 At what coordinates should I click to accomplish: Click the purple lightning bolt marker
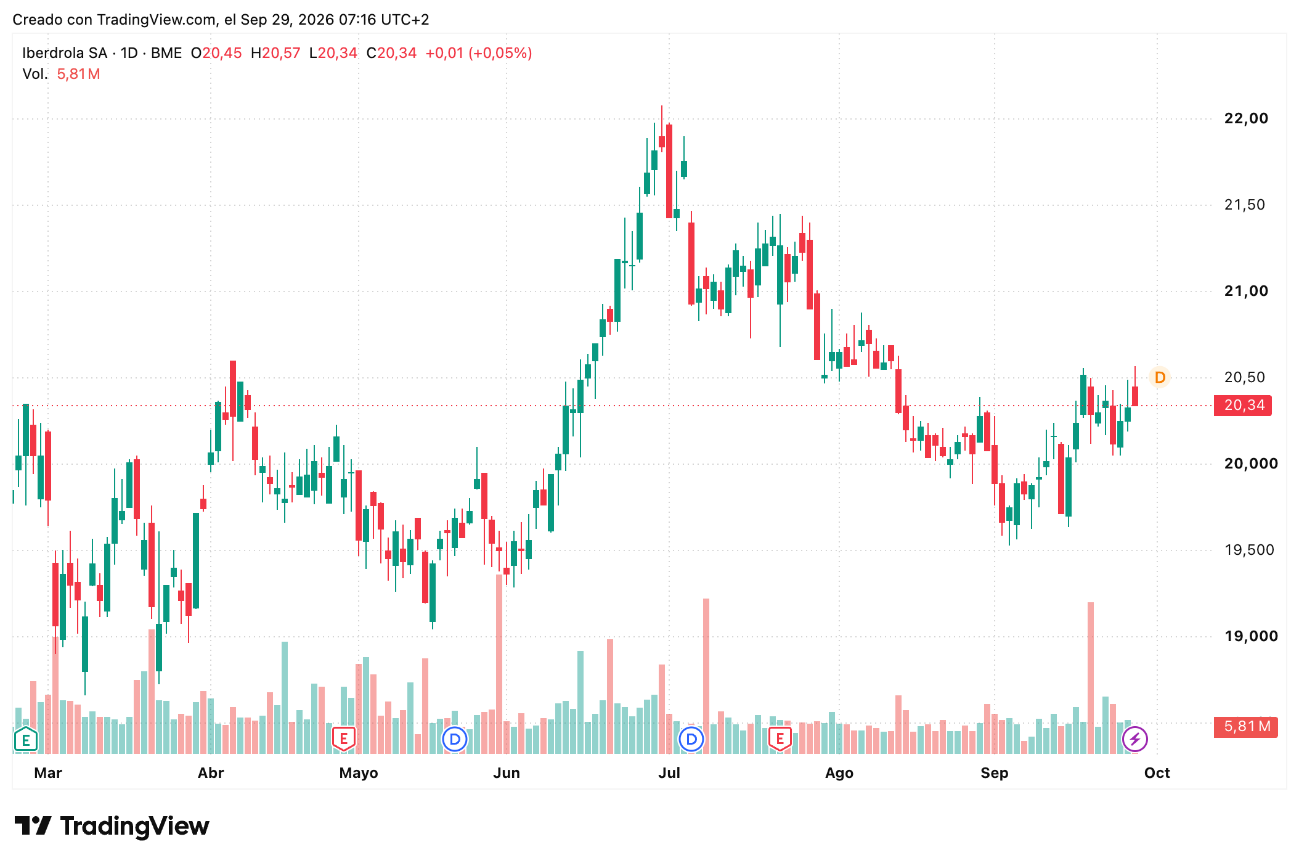(x=1135, y=739)
